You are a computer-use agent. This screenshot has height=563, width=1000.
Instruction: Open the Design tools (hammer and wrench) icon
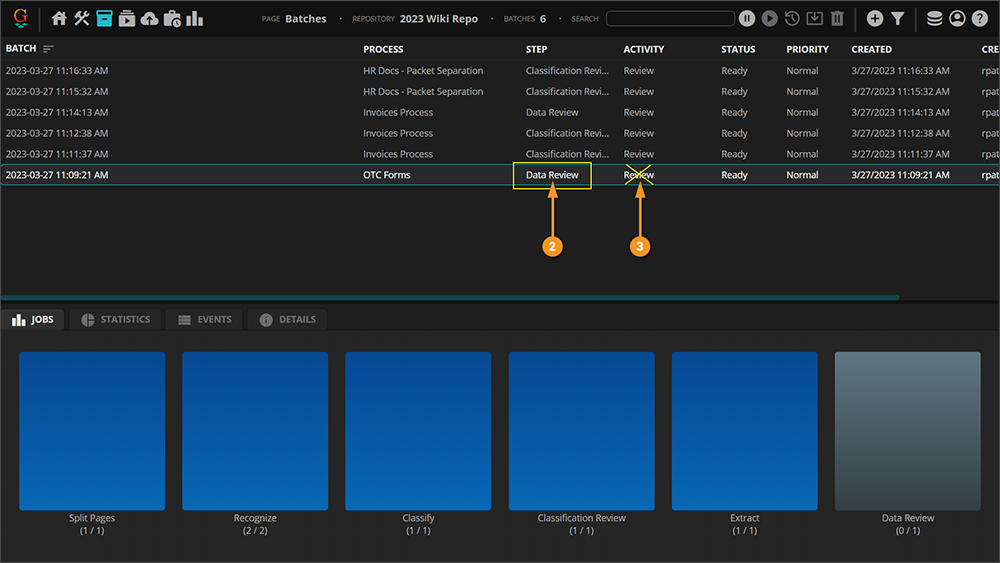point(82,18)
